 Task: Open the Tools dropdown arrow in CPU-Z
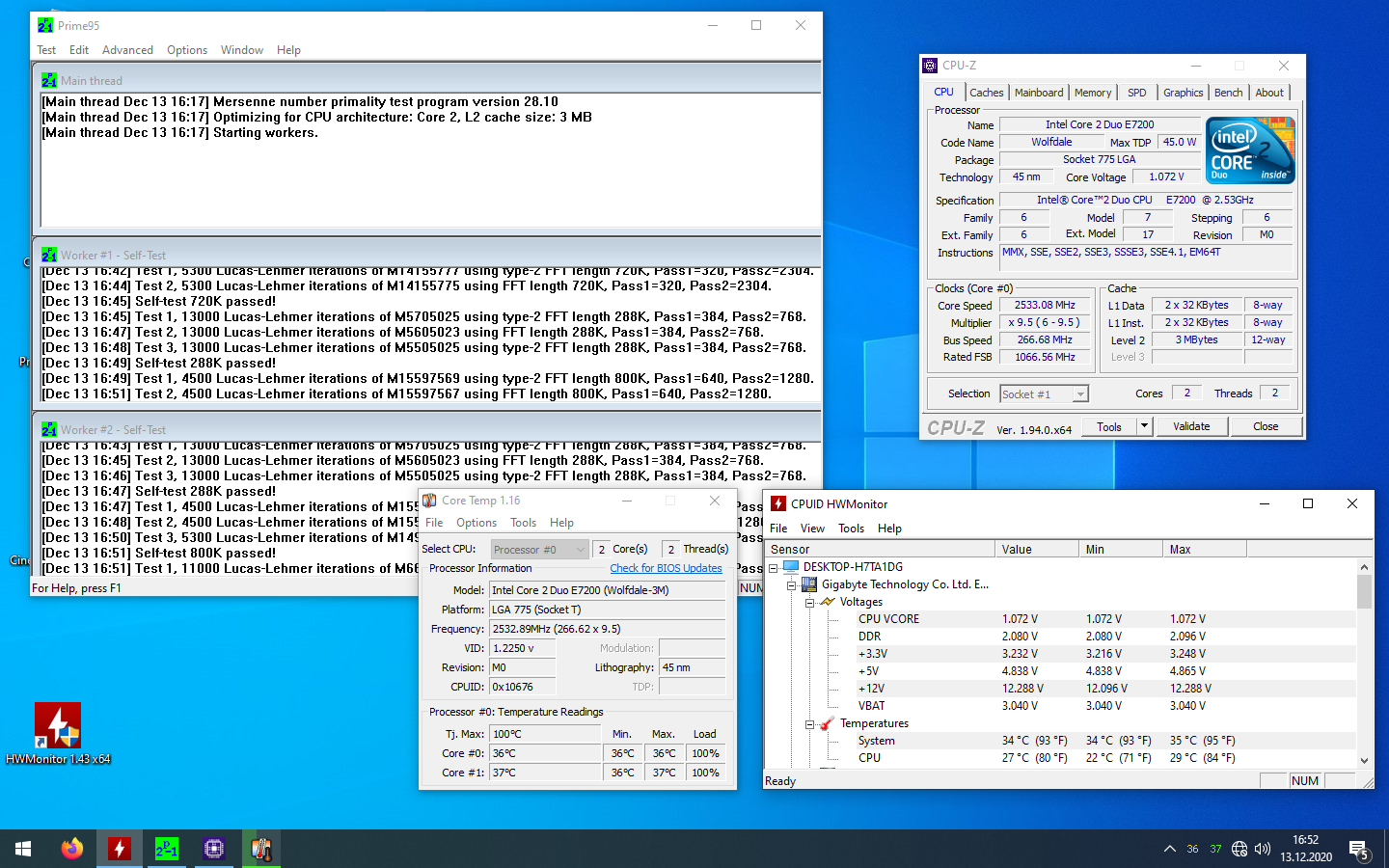[1144, 426]
